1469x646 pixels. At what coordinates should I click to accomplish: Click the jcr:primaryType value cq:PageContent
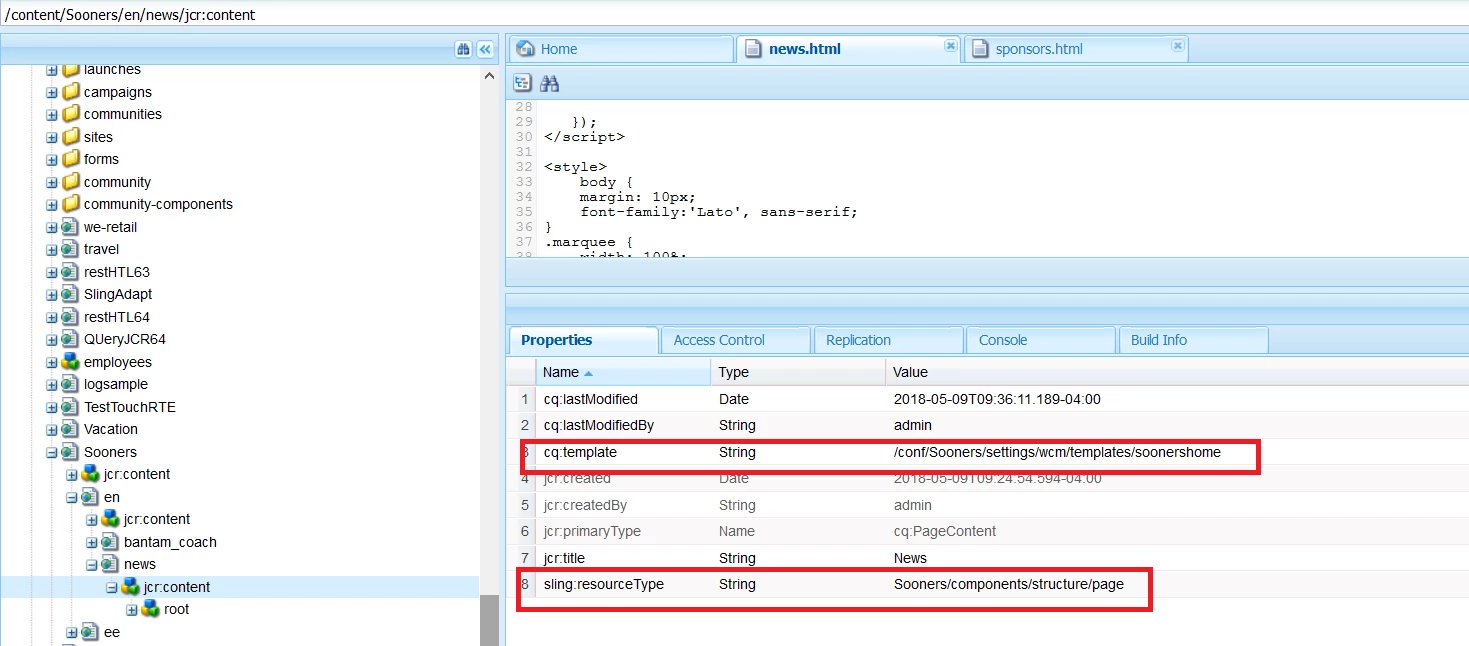pos(945,531)
